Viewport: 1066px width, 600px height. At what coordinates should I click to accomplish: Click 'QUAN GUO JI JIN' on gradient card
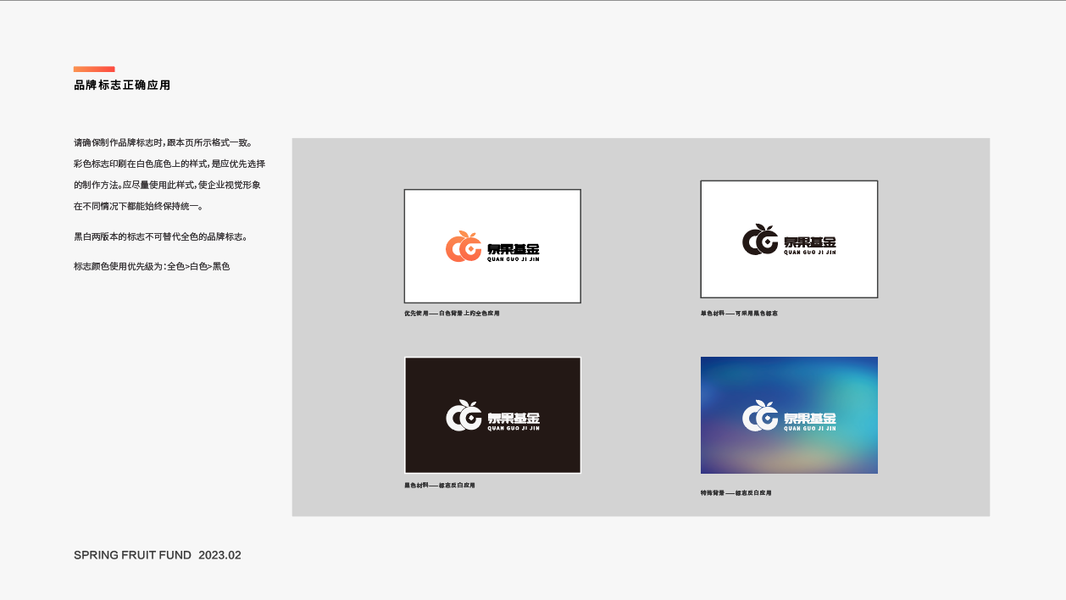(810, 428)
